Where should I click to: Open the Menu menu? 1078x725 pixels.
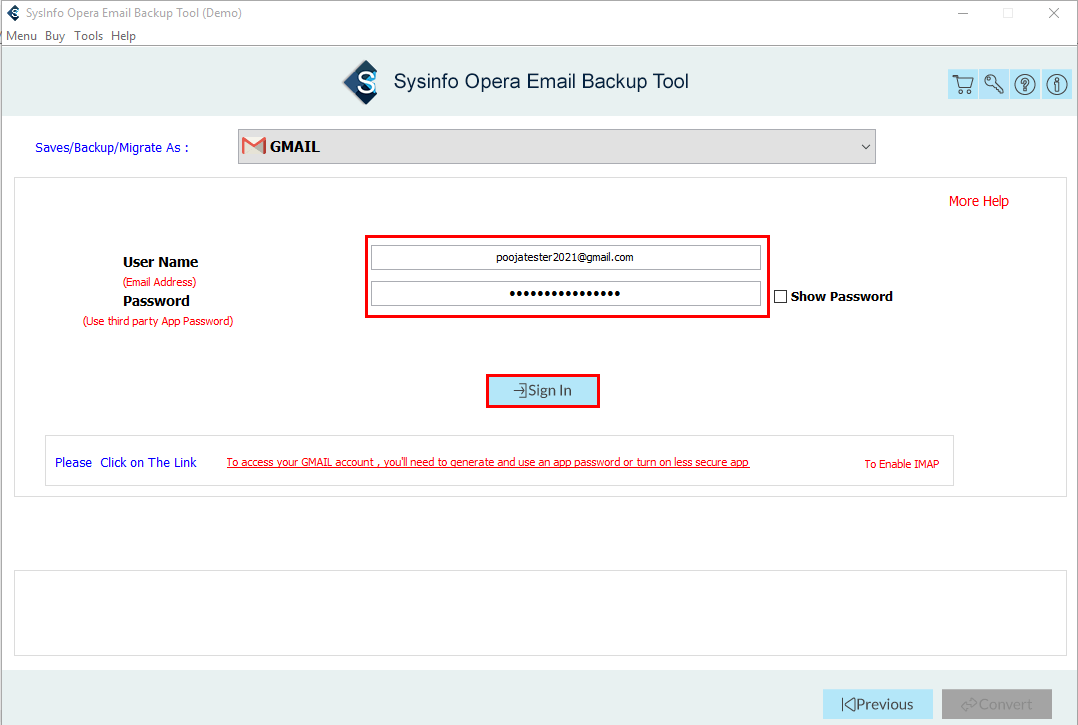click(x=21, y=36)
